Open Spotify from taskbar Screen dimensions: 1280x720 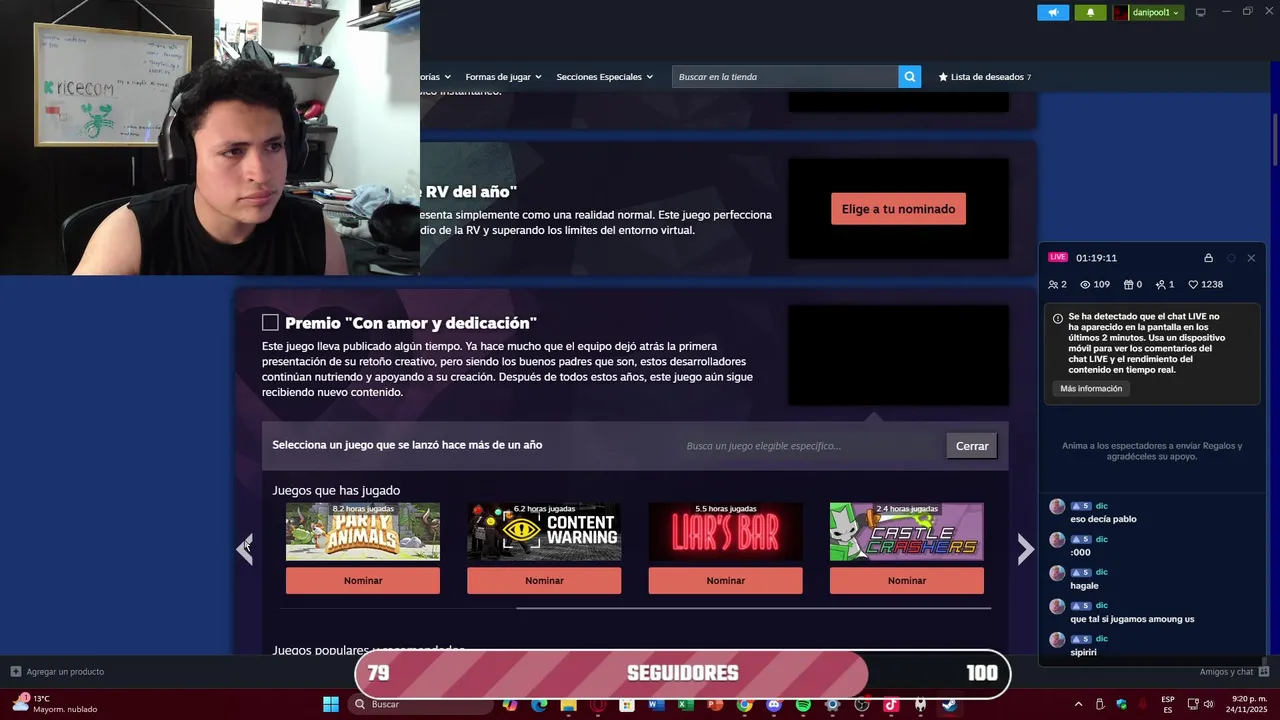coord(803,704)
